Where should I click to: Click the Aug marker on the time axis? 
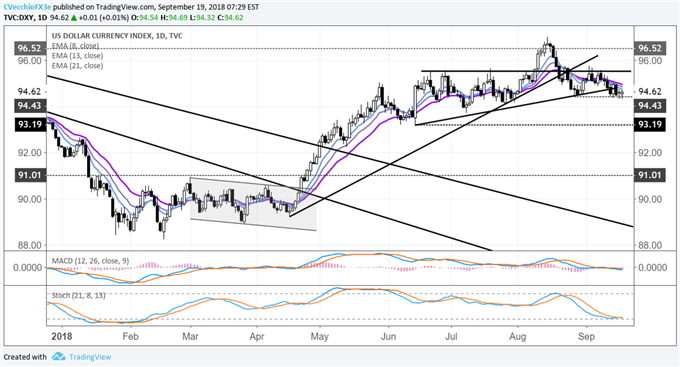[x=517, y=337]
